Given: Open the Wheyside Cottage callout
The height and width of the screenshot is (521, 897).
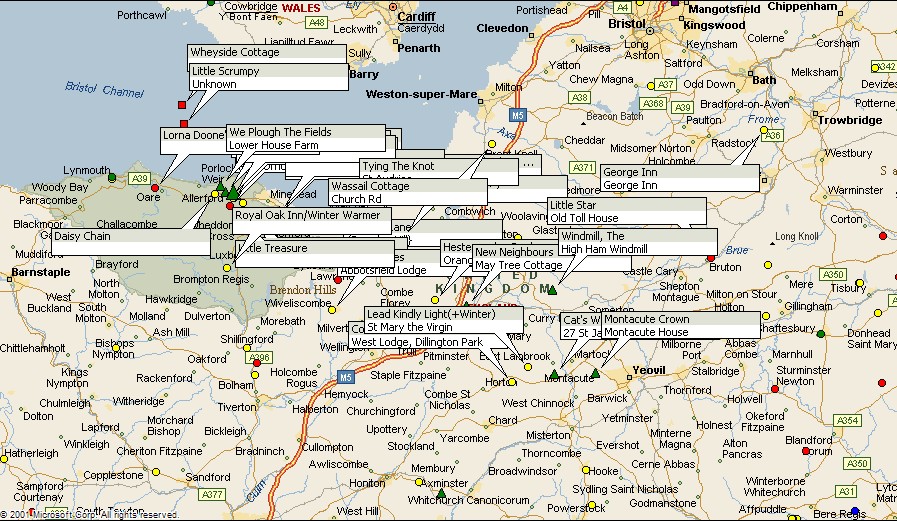Looking at the screenshot, I should 267,52.
